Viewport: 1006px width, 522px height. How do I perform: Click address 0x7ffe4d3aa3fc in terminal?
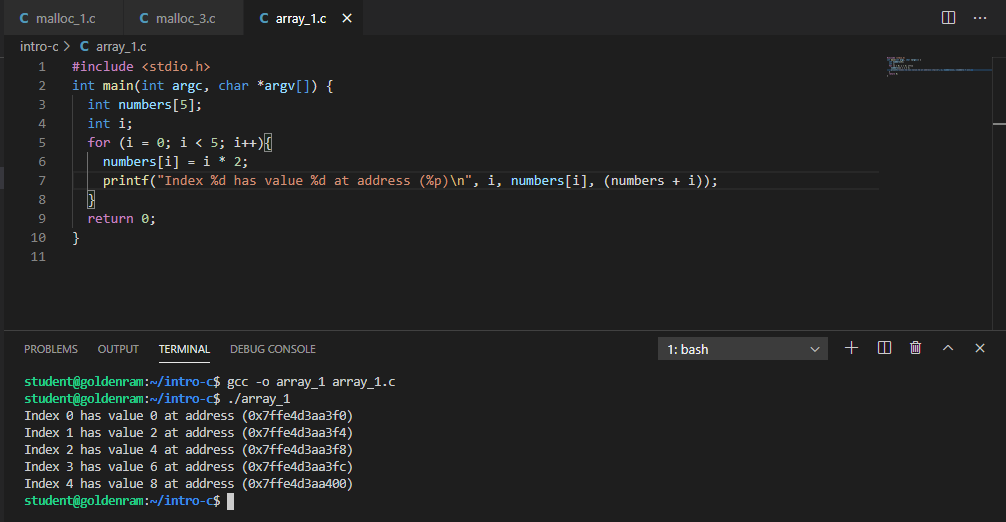click(x=298, y=467)
